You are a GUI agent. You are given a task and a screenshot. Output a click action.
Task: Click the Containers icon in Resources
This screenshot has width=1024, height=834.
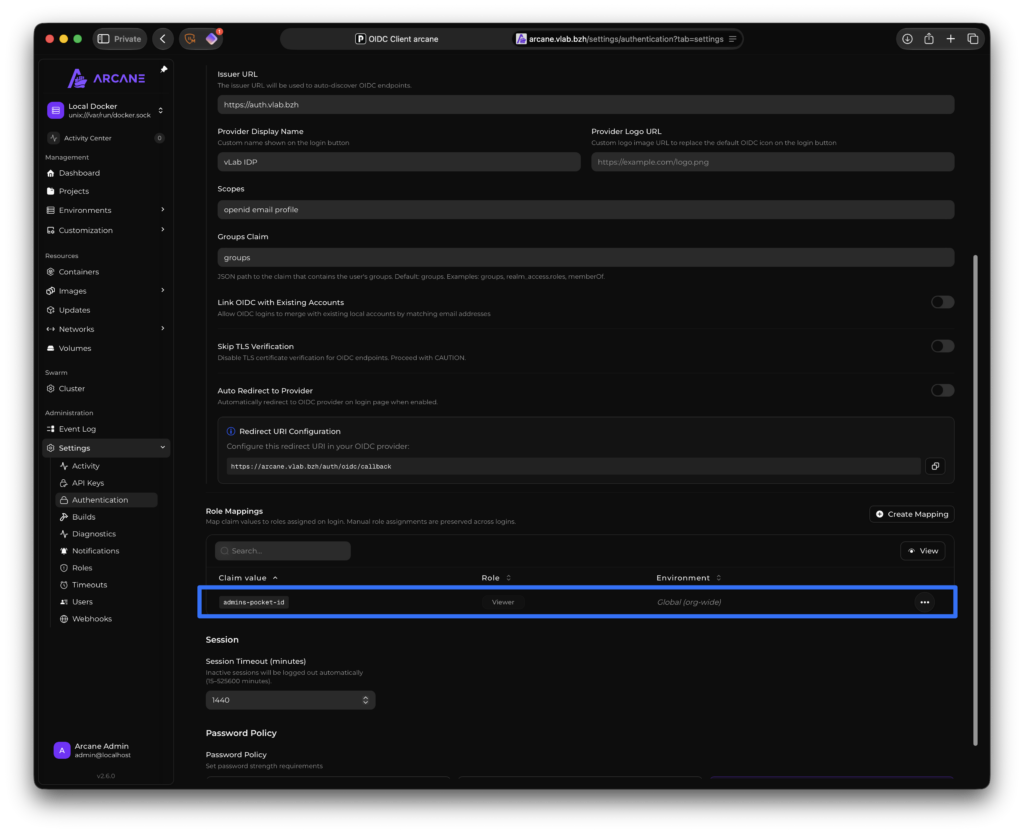(50, 272)
